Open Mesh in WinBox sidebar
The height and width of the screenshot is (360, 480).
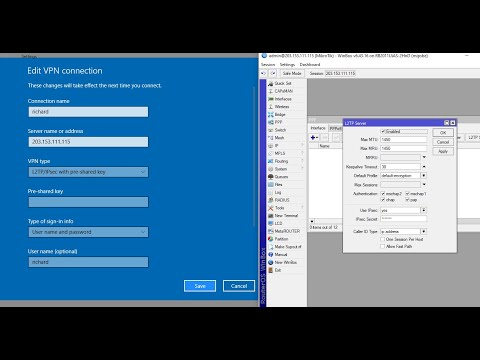279,138
